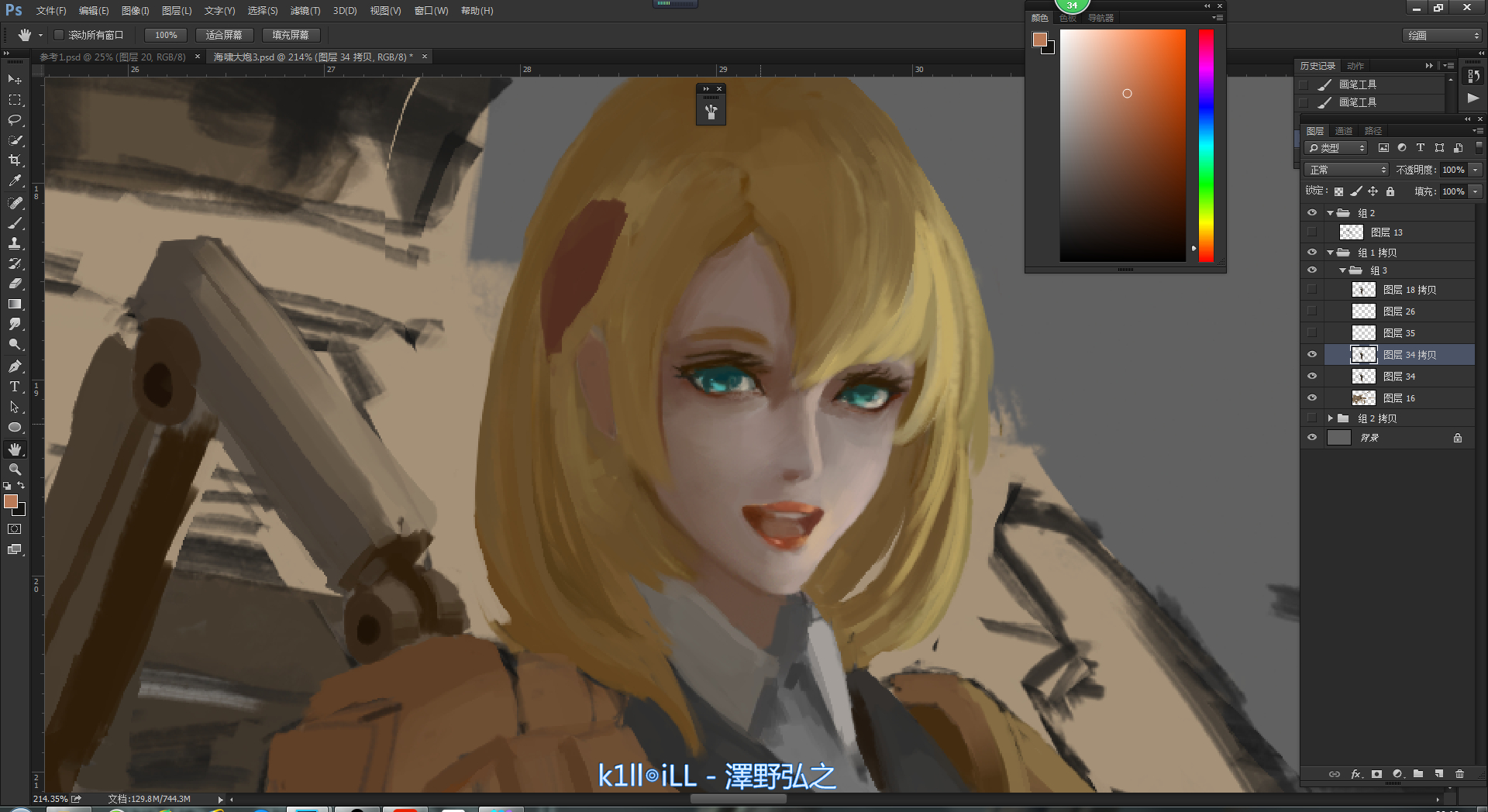Click the 100% zoom button

(x=166, y=35)
